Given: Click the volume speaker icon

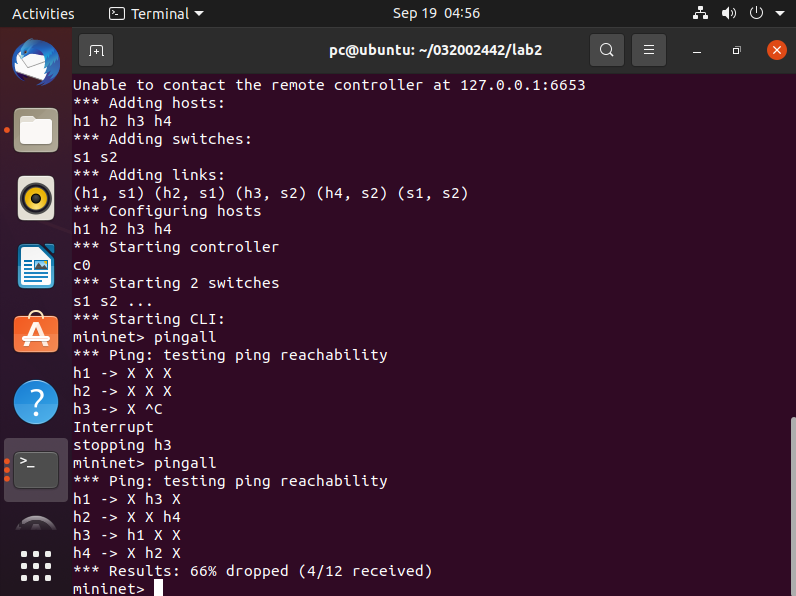Looking at the screenshot, I should (x=728, y=13).
